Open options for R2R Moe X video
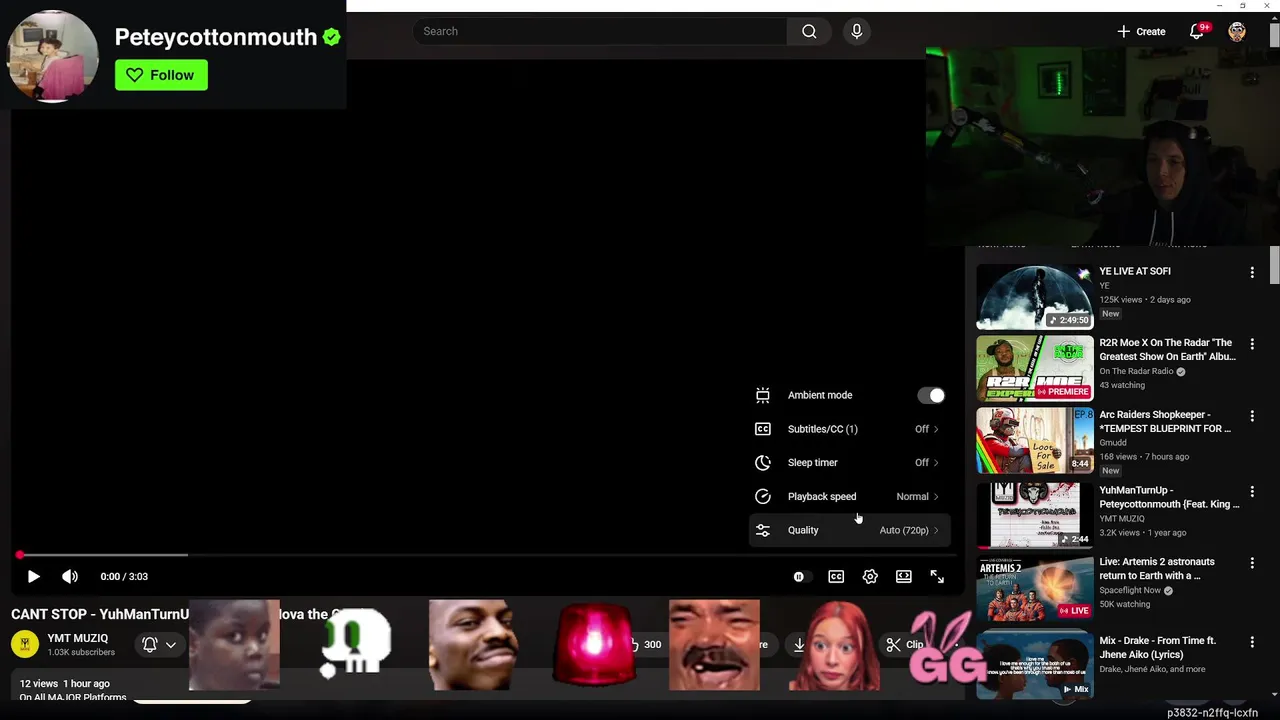 point(1252,344)
